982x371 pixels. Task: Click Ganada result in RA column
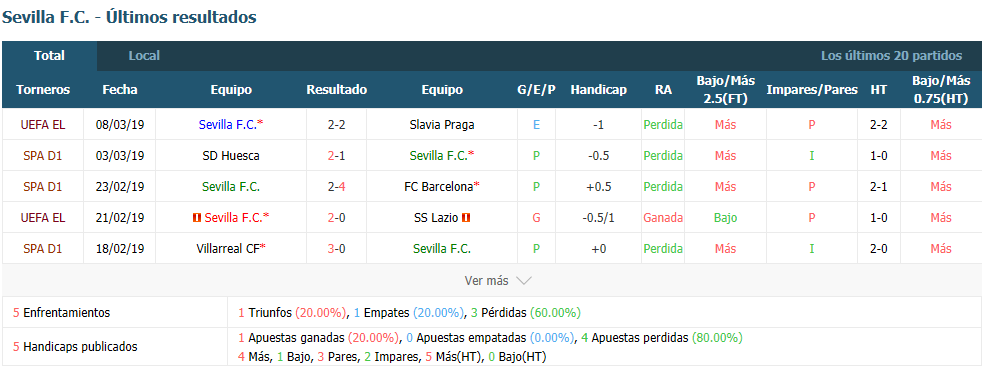663,217
